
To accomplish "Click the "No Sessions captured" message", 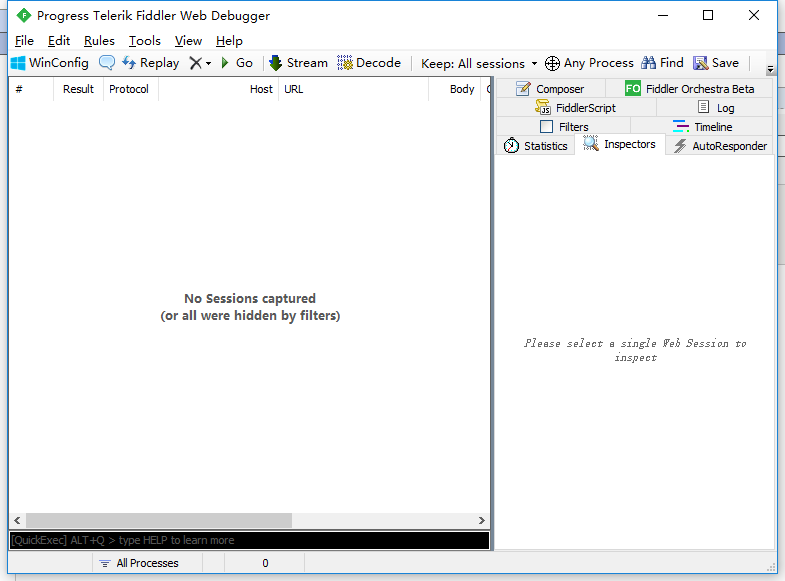I will (x=250, y=299).
